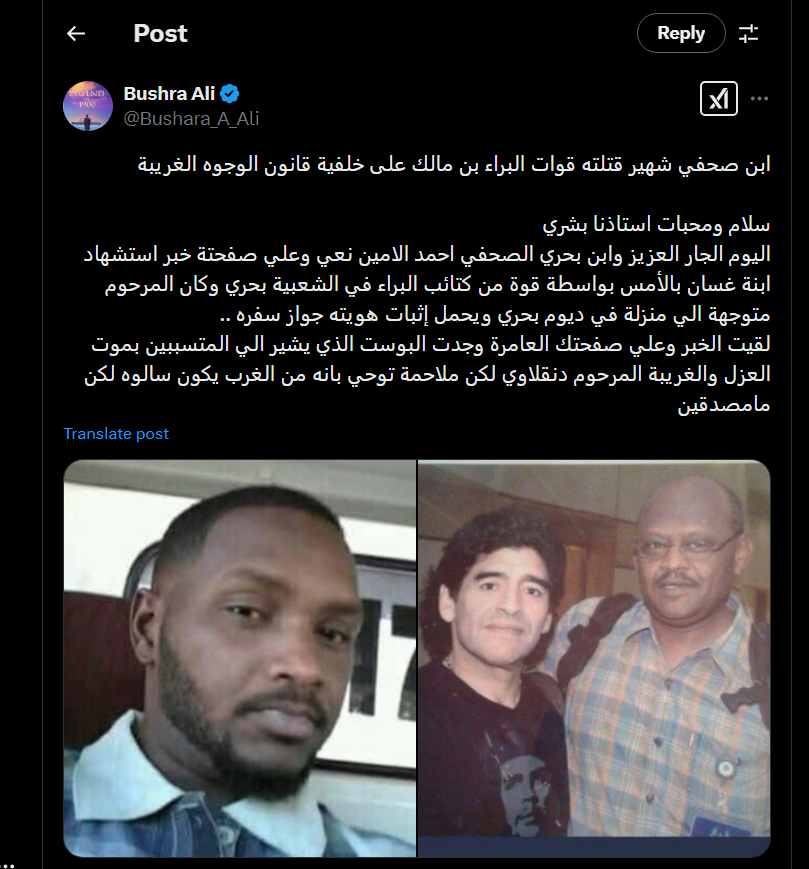Open the reply sort settings icon

749,34
